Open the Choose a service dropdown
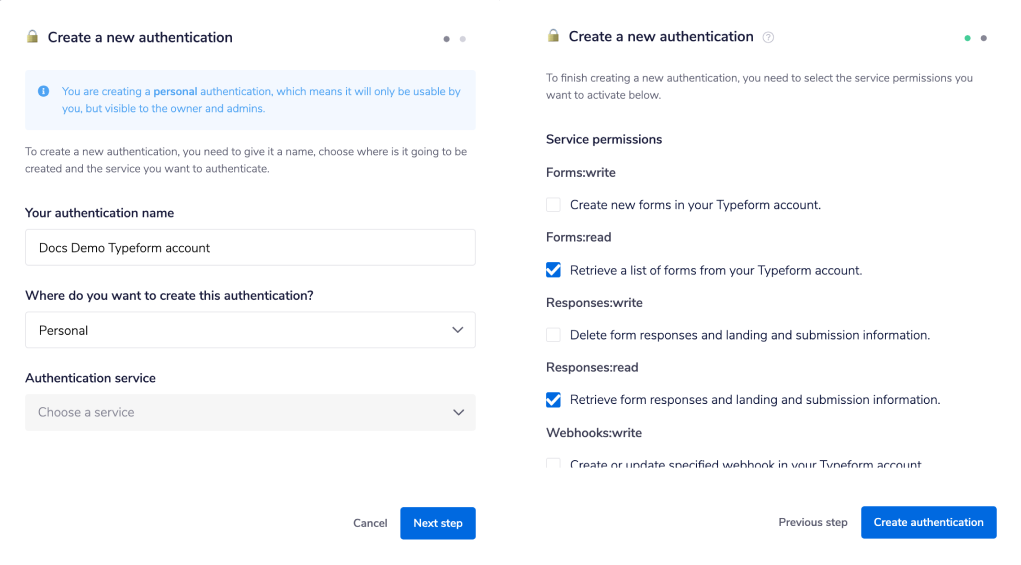 pos(249,412)
